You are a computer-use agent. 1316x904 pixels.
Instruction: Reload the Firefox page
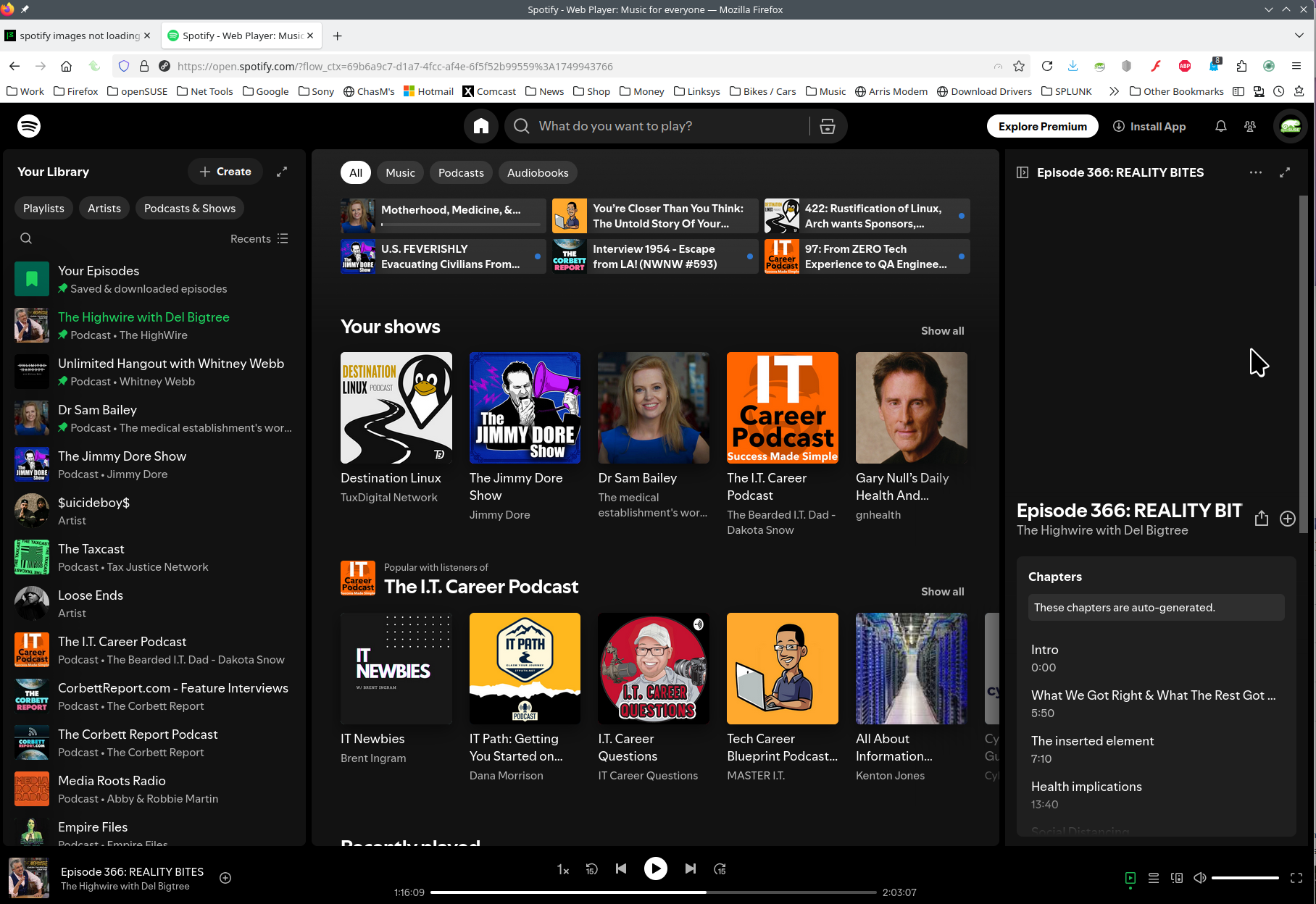[1047, 66]
